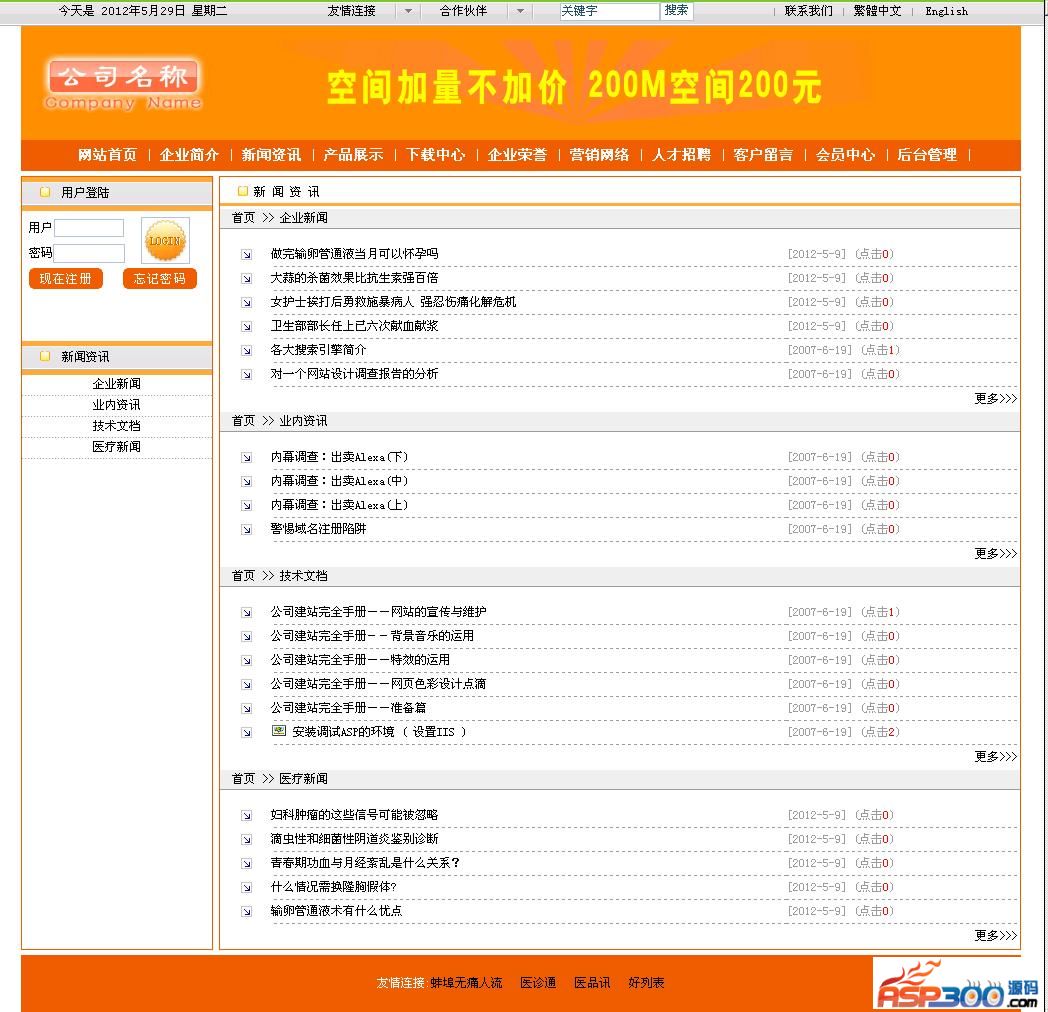Click the 密码 password input field

tap(89, 253)
